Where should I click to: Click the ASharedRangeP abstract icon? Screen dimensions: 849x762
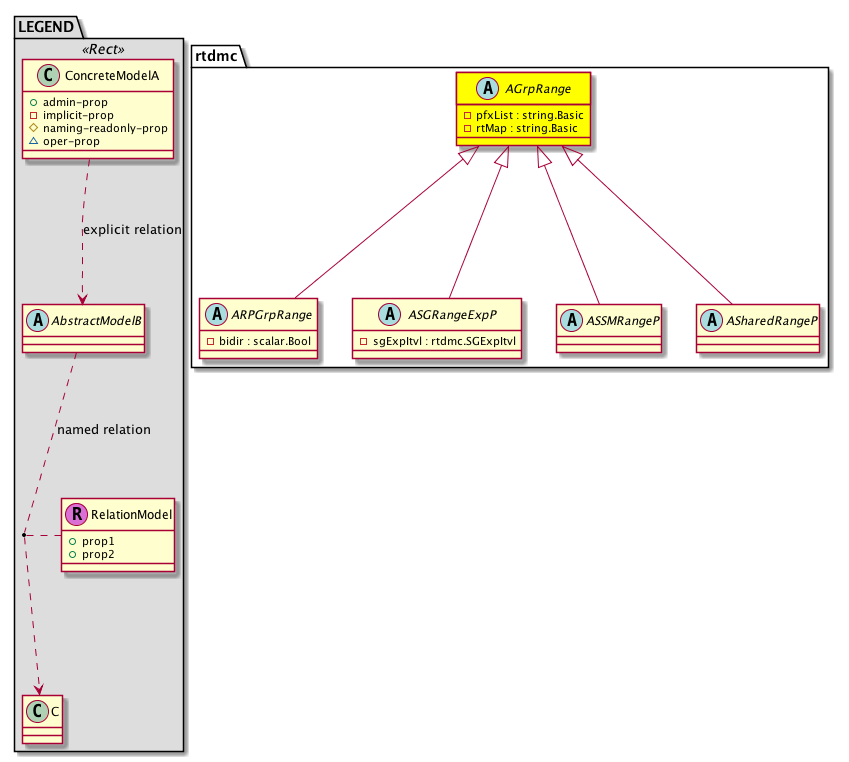(714, 320)
